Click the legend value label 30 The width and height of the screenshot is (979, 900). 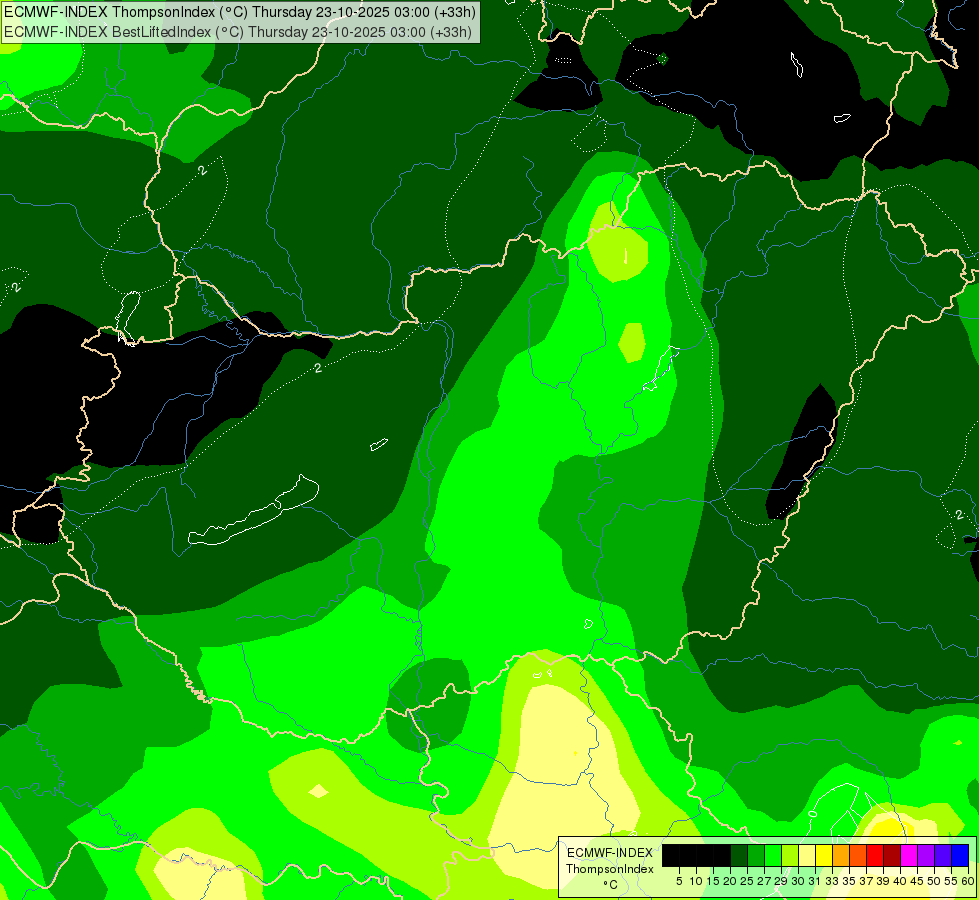(x=799, y=881)
